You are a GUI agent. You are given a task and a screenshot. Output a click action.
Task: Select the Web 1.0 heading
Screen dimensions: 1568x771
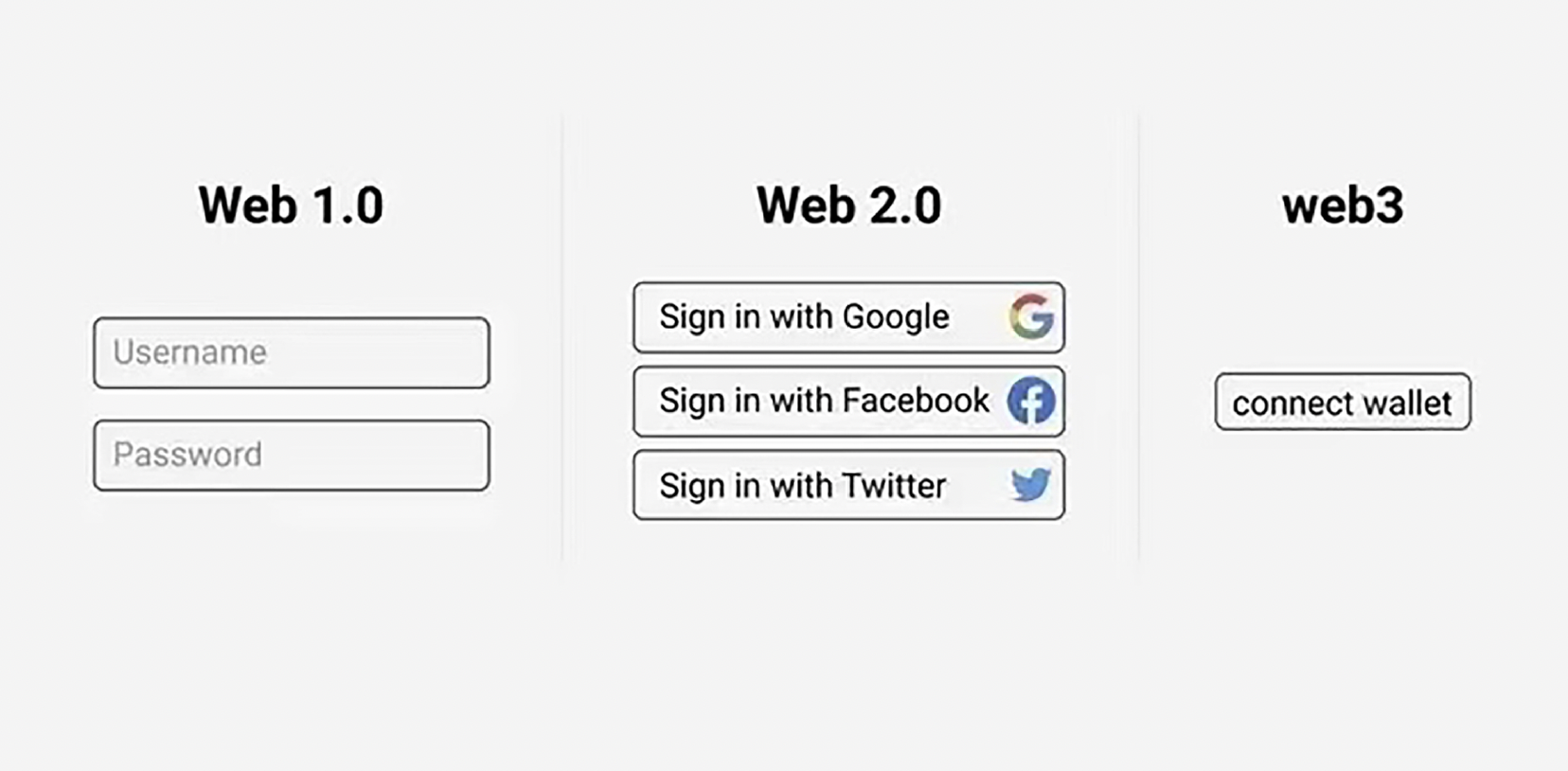[291, 206]
